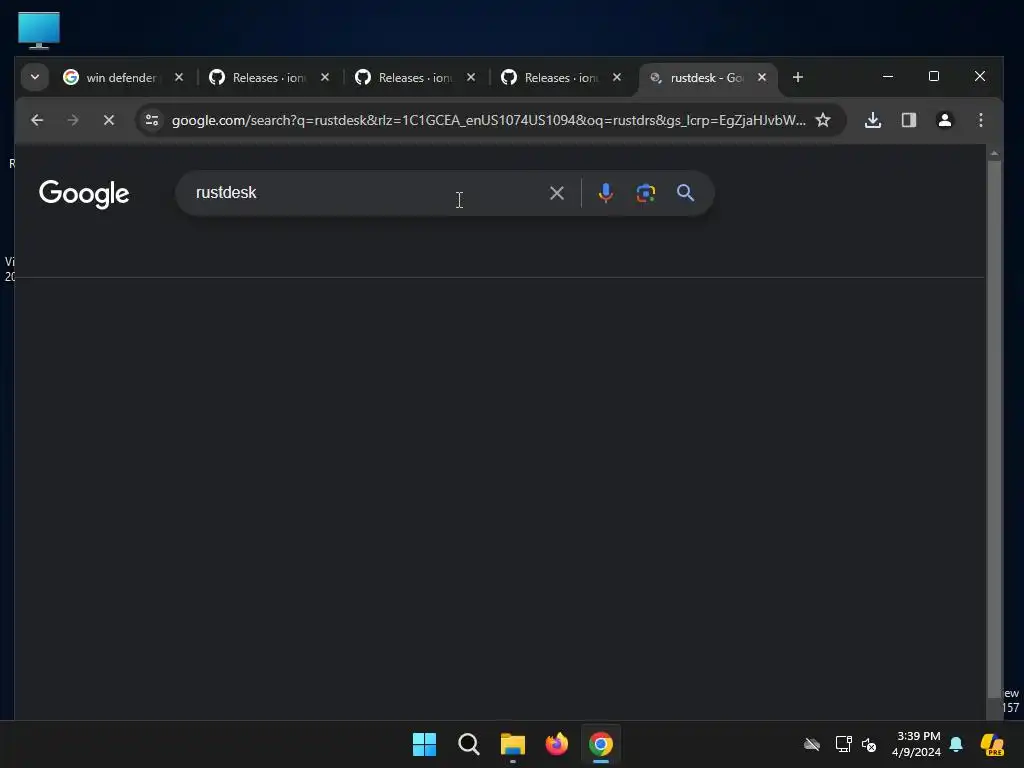The width and height of the screenshot is (1024, 768).
Task: Stop loading the page
Action: pyautogui.click(x=109, y=120)
